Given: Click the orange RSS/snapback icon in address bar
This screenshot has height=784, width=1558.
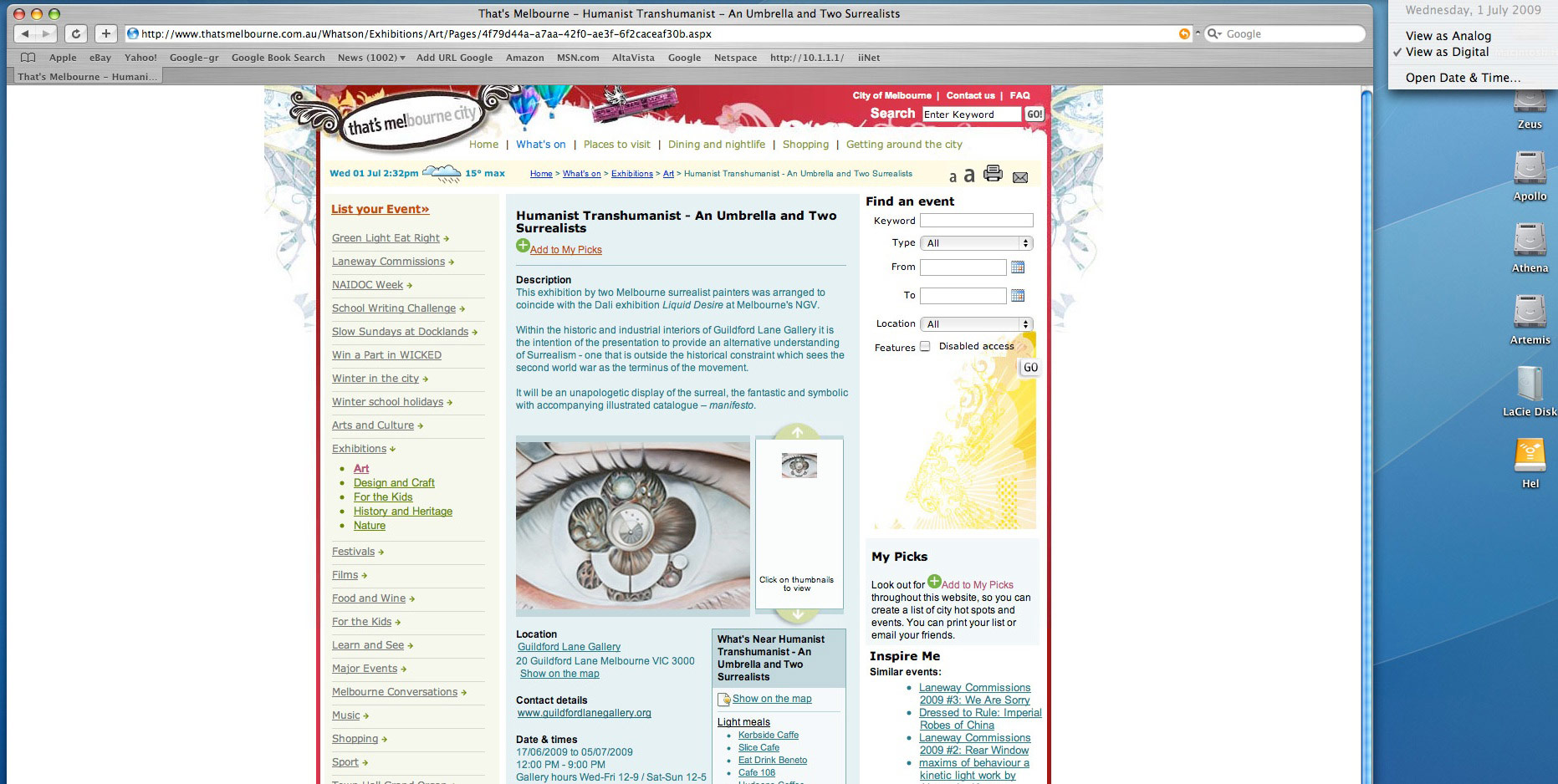Looking at the screenshot, I should 1184,33.
